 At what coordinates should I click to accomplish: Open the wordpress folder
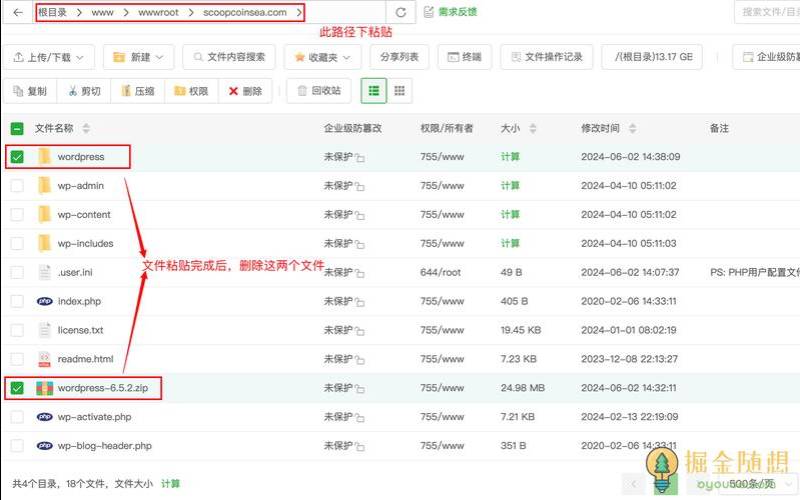pyautogui.click(x=81, y=157)
